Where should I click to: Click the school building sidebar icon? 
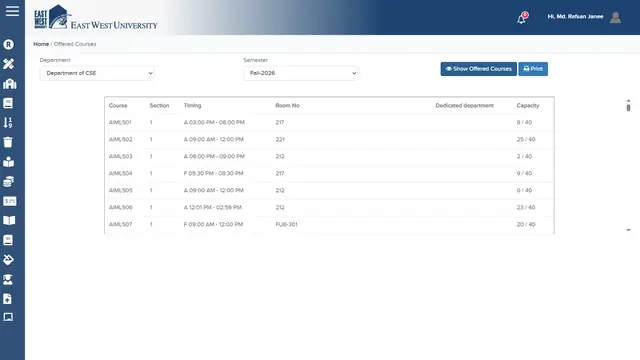9,84
